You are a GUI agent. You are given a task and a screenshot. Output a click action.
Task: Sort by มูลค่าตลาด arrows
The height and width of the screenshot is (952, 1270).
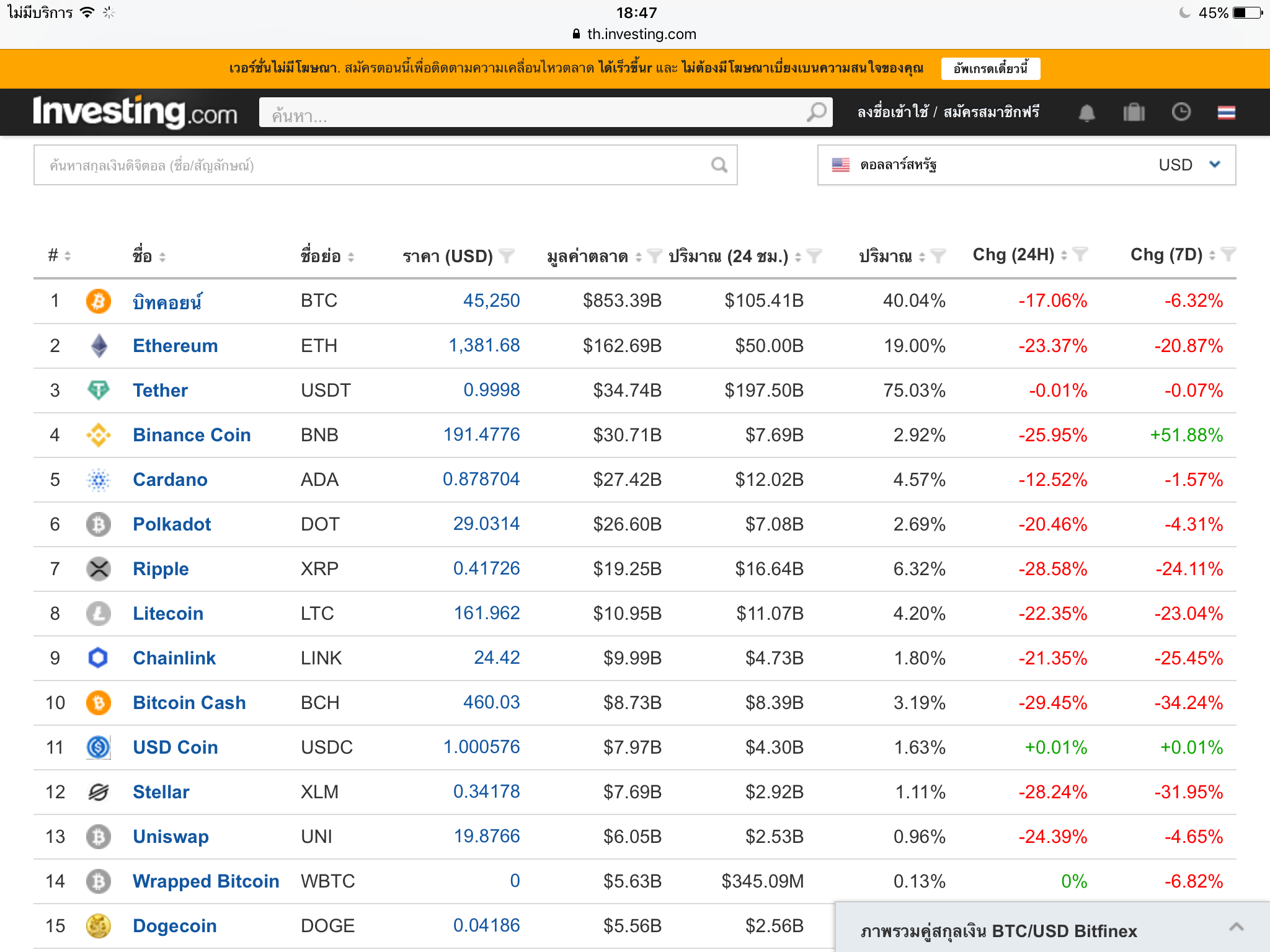coord(639,256)
